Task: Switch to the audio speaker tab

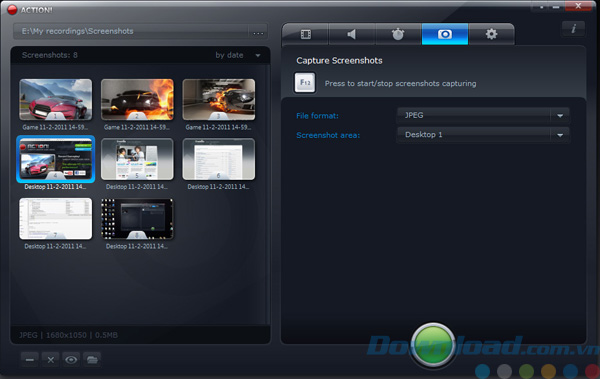Action: 352,34
